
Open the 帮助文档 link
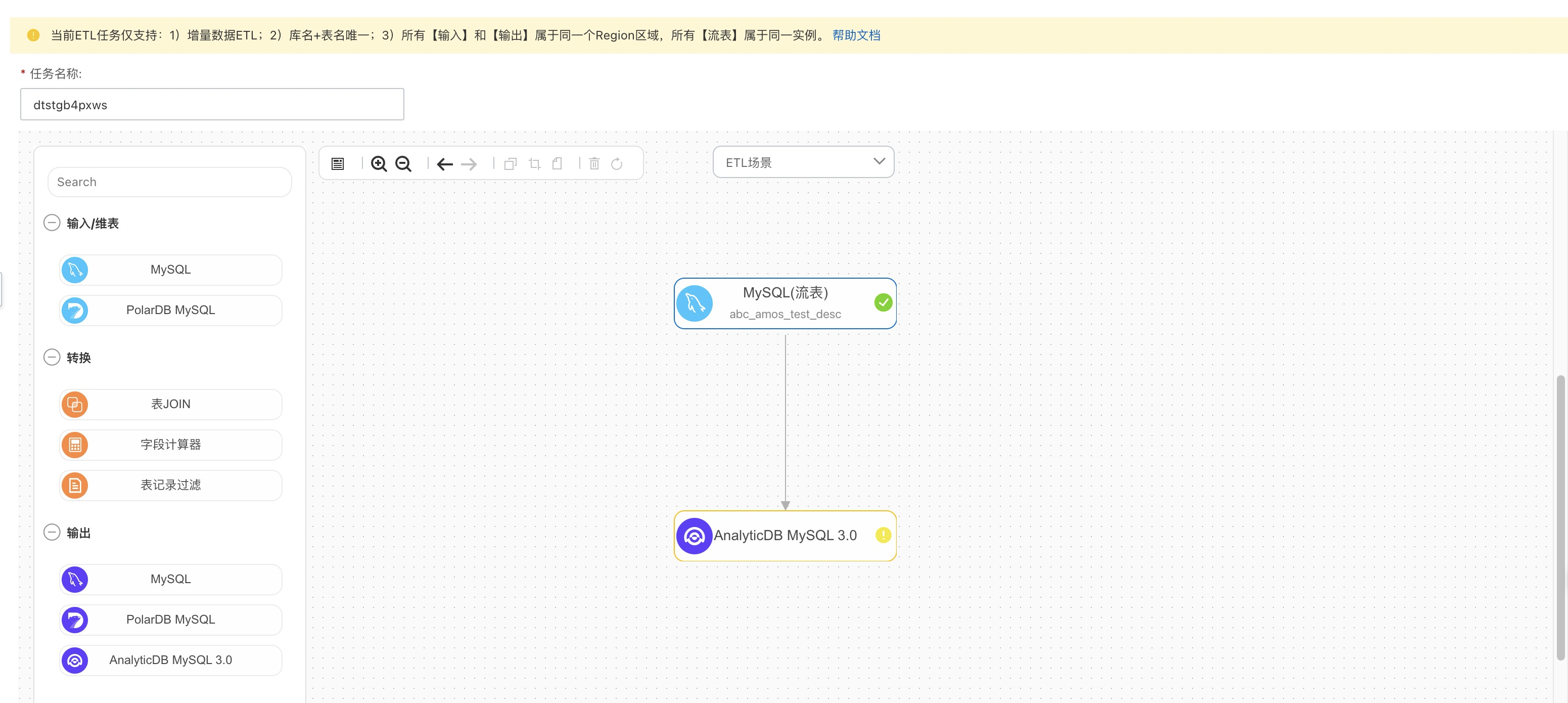coord(856,35)
